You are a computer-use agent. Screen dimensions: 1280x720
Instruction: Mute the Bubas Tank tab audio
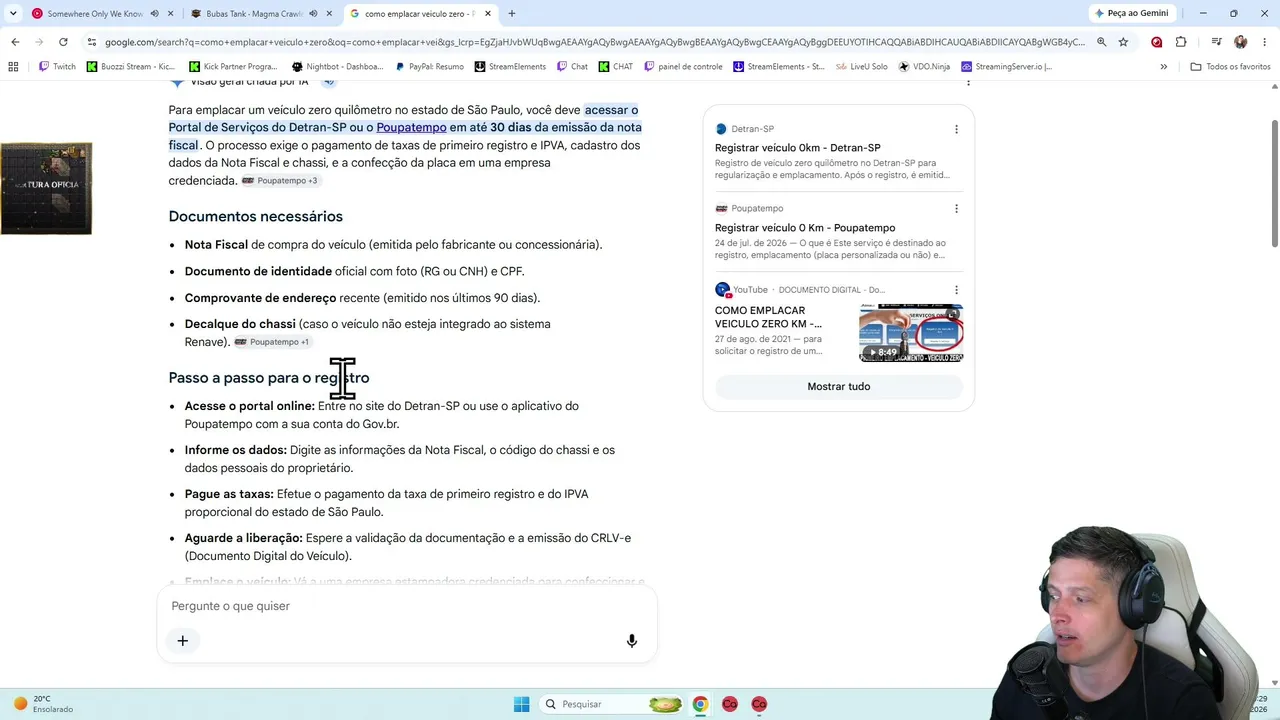pyautogui.click(x=314, y=14)
